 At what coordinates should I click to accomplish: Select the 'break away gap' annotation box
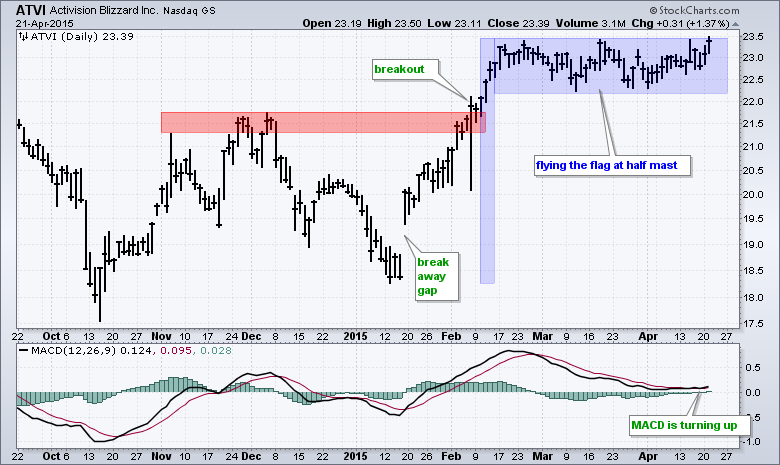tap(437, 277)
